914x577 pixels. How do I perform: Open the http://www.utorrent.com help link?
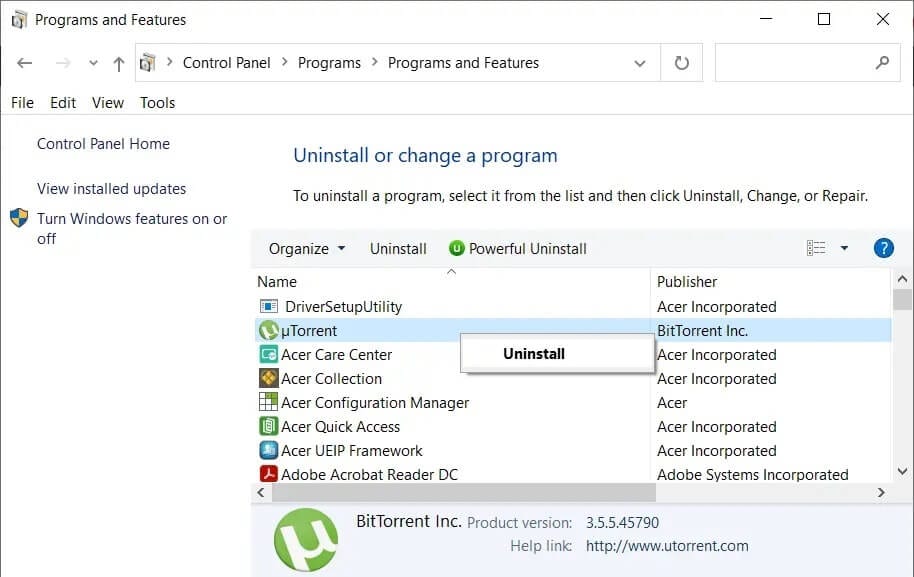(667, 546)
